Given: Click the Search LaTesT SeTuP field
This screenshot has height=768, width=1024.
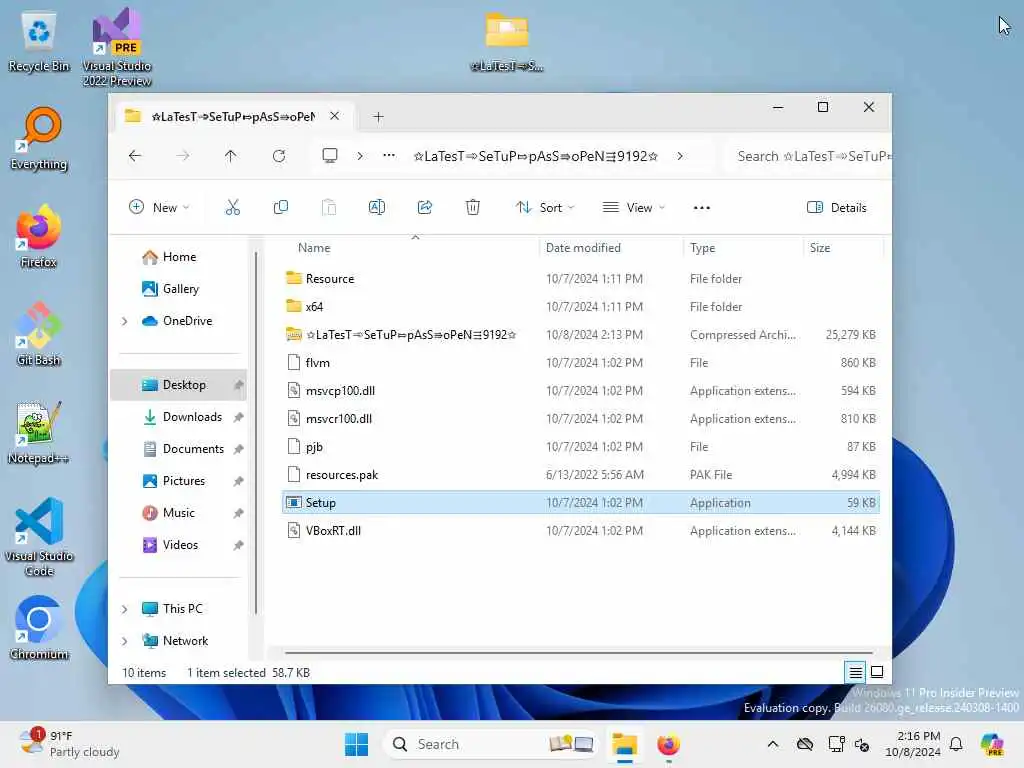Looking at the screenshot, I should 808,156.
